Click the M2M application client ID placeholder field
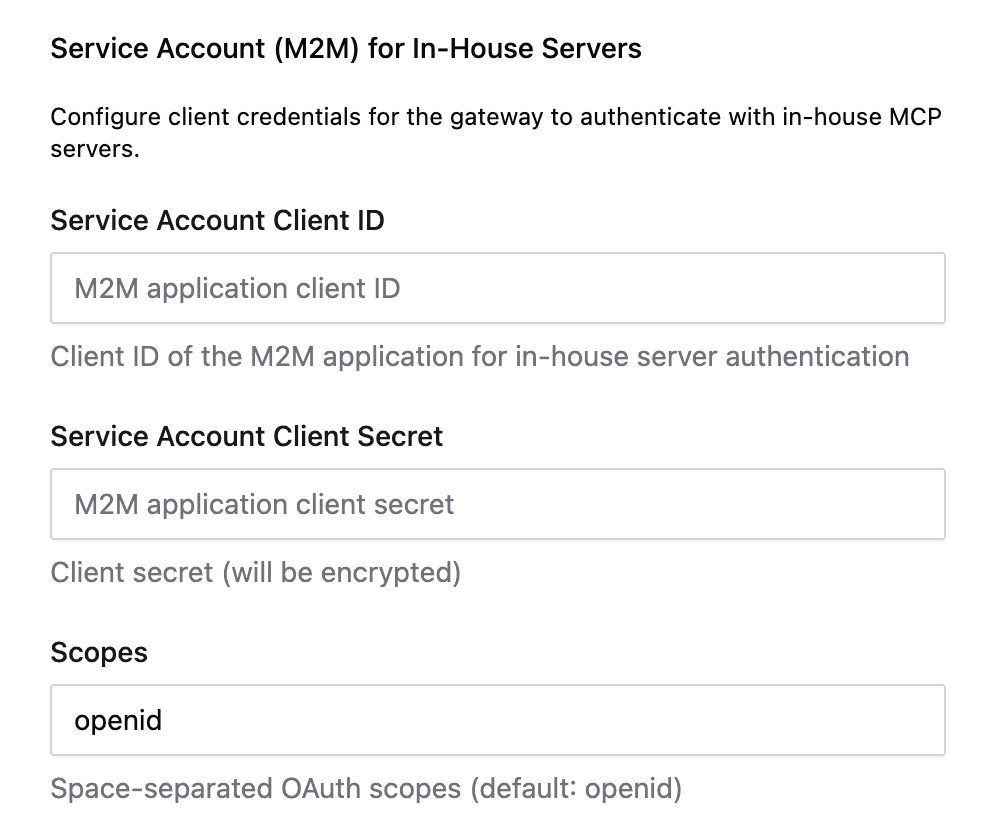The height and width of the screenshot is (828, 1004). pyautogui.click(x=237, y=288)
